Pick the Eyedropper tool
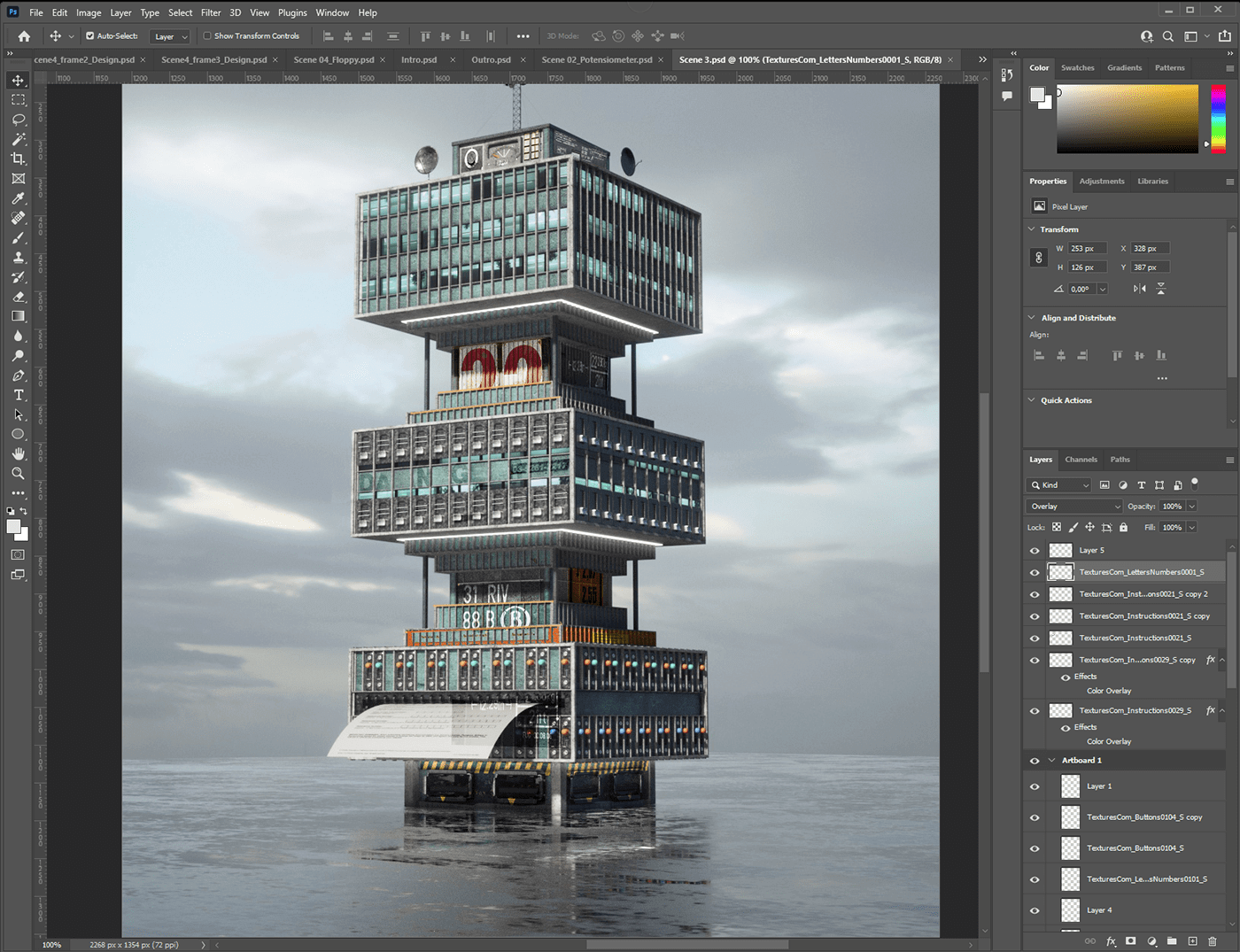 pyautogui.click(x=18, y=198)
